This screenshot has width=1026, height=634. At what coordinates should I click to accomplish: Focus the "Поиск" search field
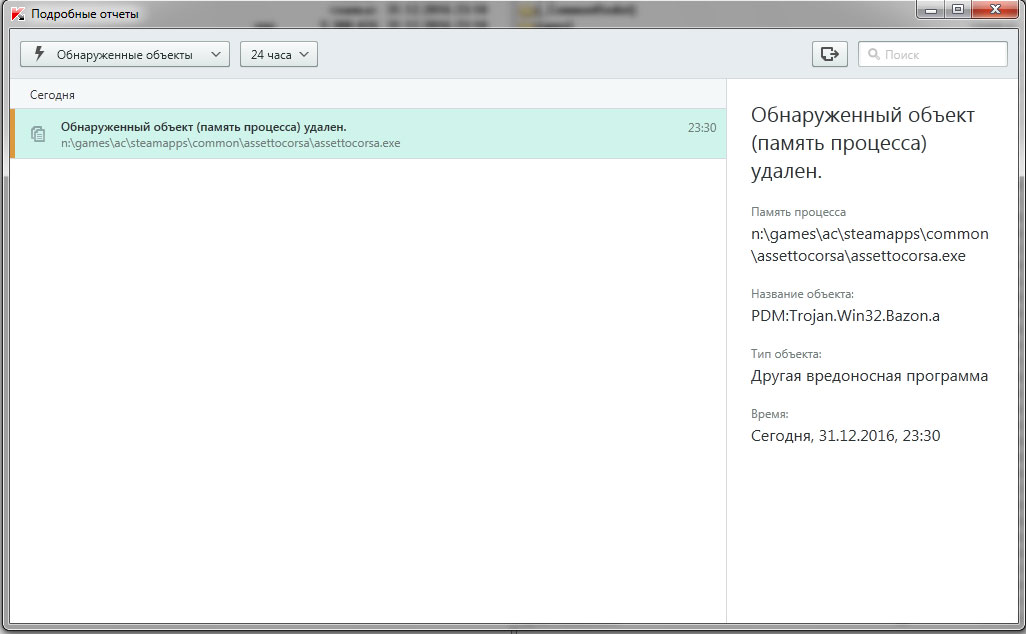pyautogui.click(x=940, y=55)
